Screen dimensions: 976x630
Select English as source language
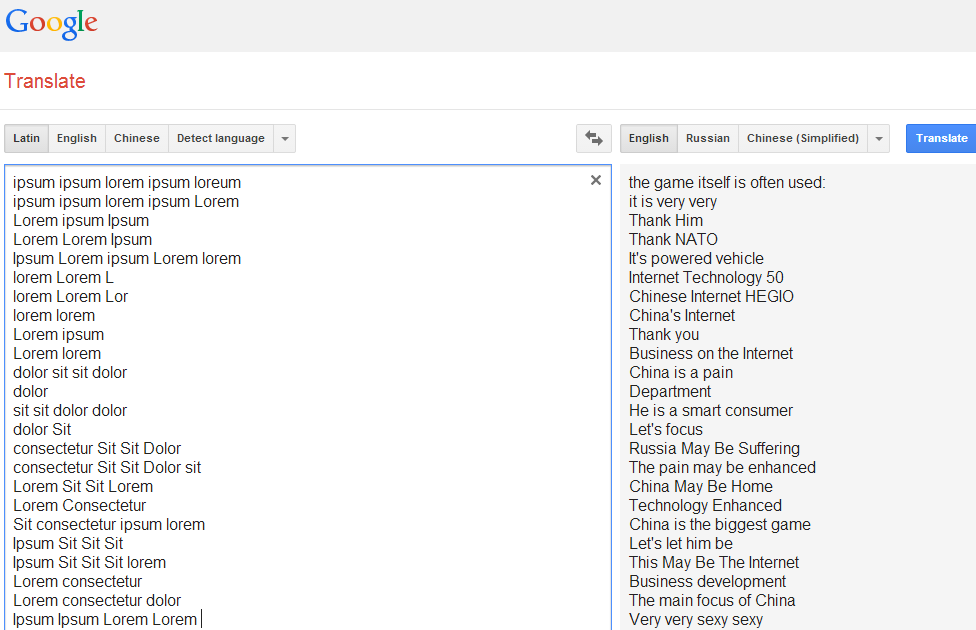(77, 138)
